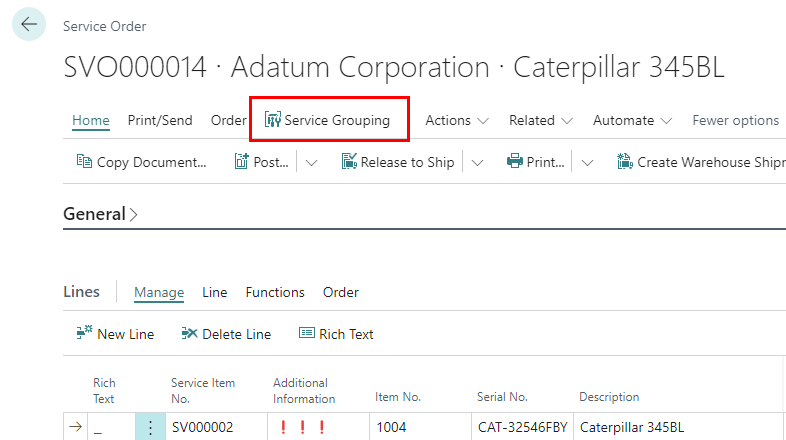The width and height of the screenshot is (786, 440).
Task: Open the Actions menu
Action: pos(457,120)
